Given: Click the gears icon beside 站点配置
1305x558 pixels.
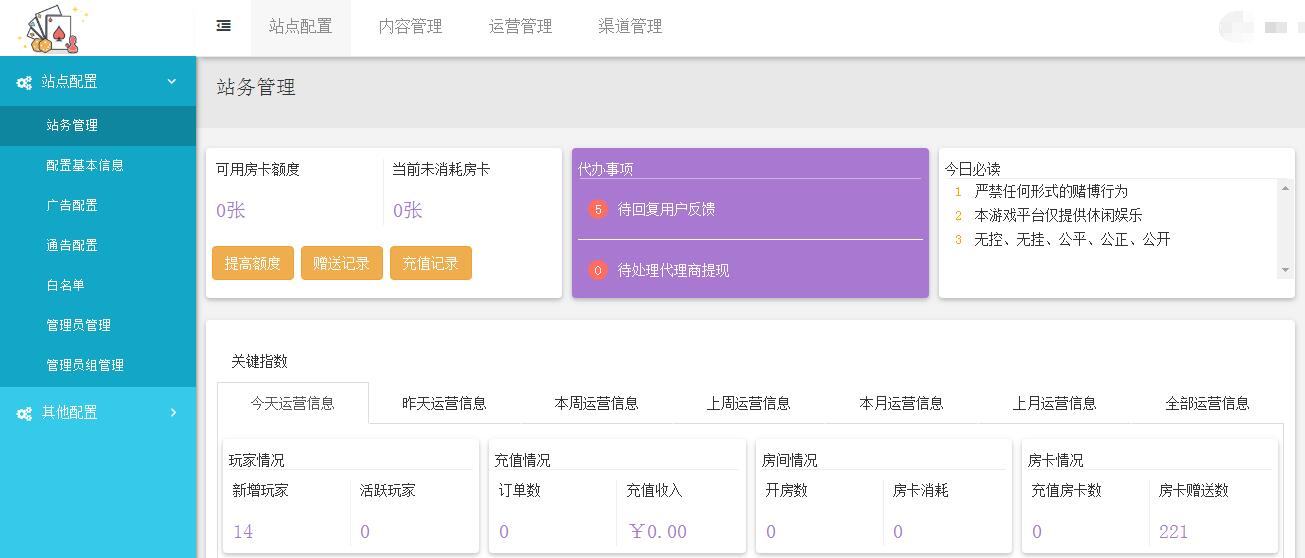Looking at the screenshot, I should (24, 83).
